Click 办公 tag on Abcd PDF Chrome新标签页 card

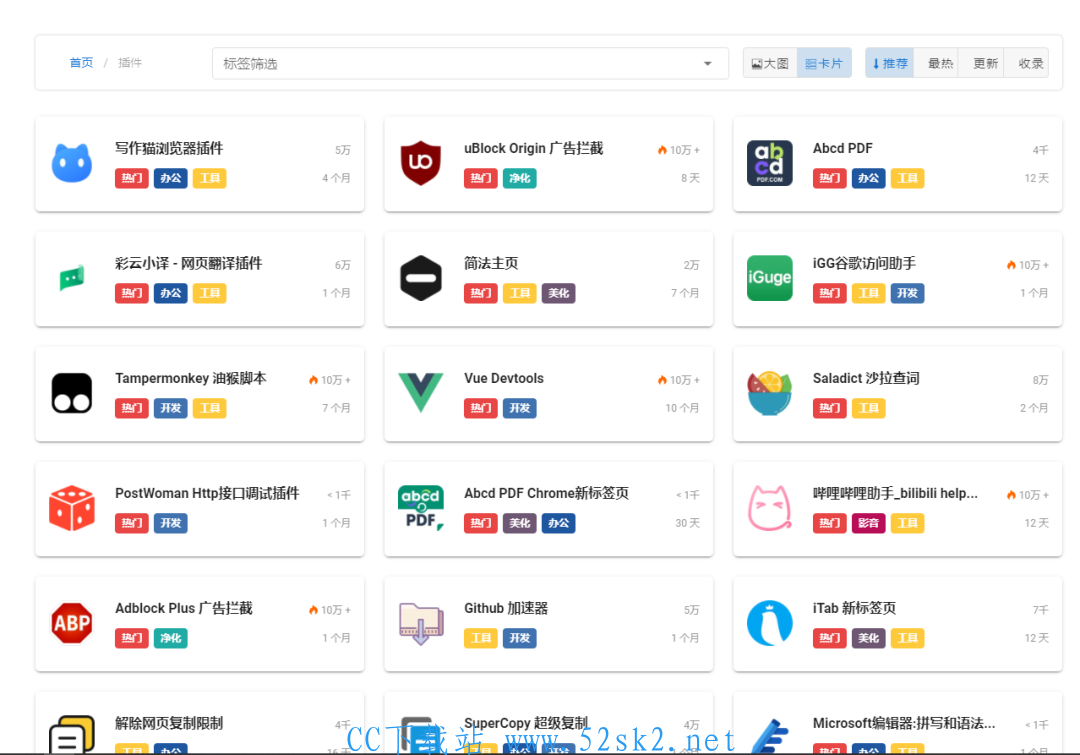point(559,524)
